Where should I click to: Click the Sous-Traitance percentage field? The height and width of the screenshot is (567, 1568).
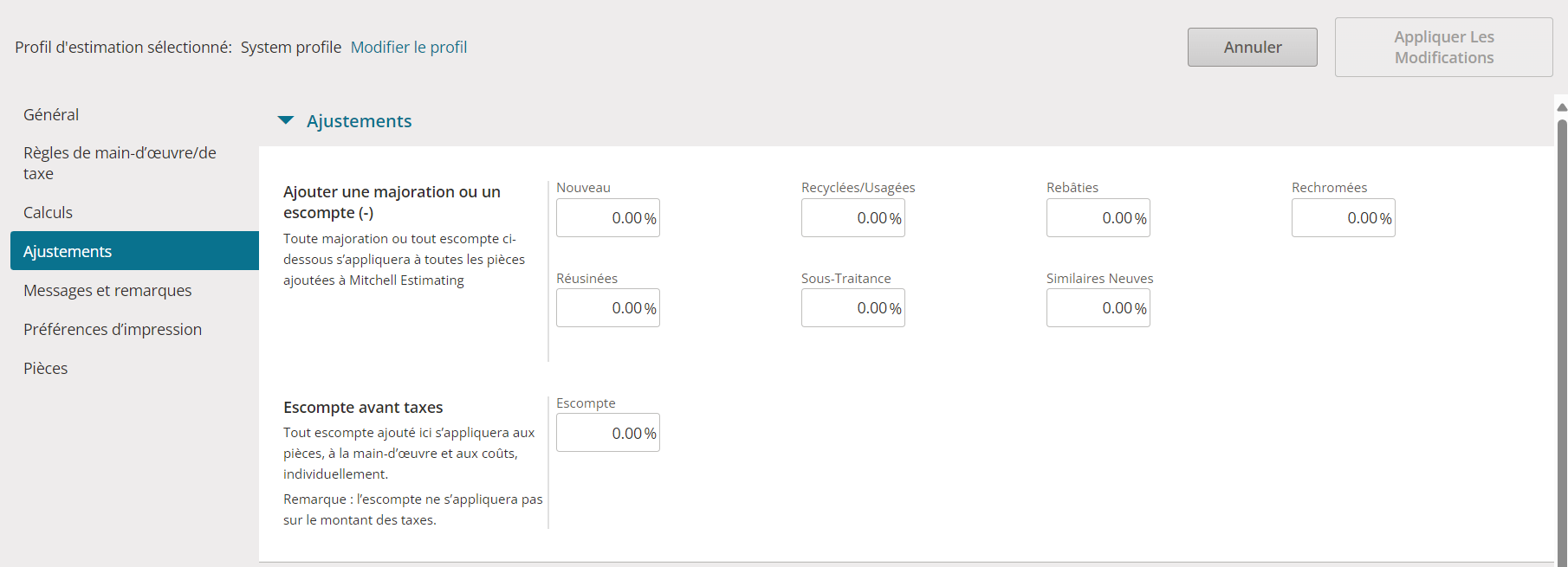[853, 308]
